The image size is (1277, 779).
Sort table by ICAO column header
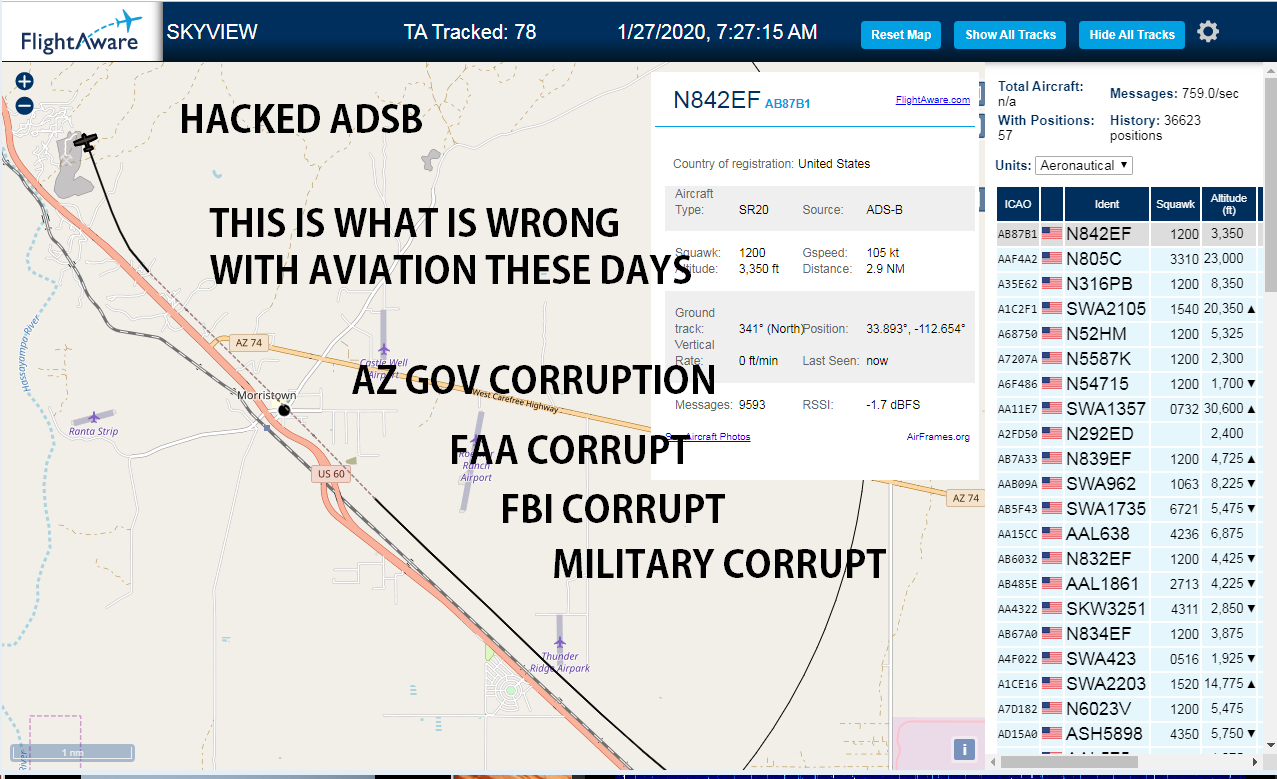(x=1018, y=204)
